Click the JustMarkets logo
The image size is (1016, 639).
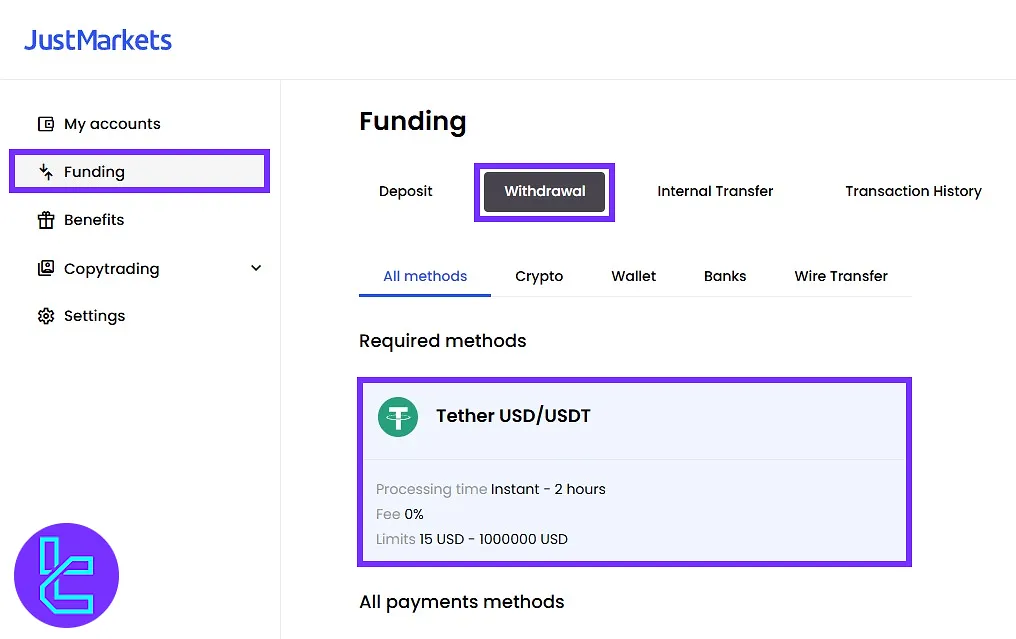98,40
